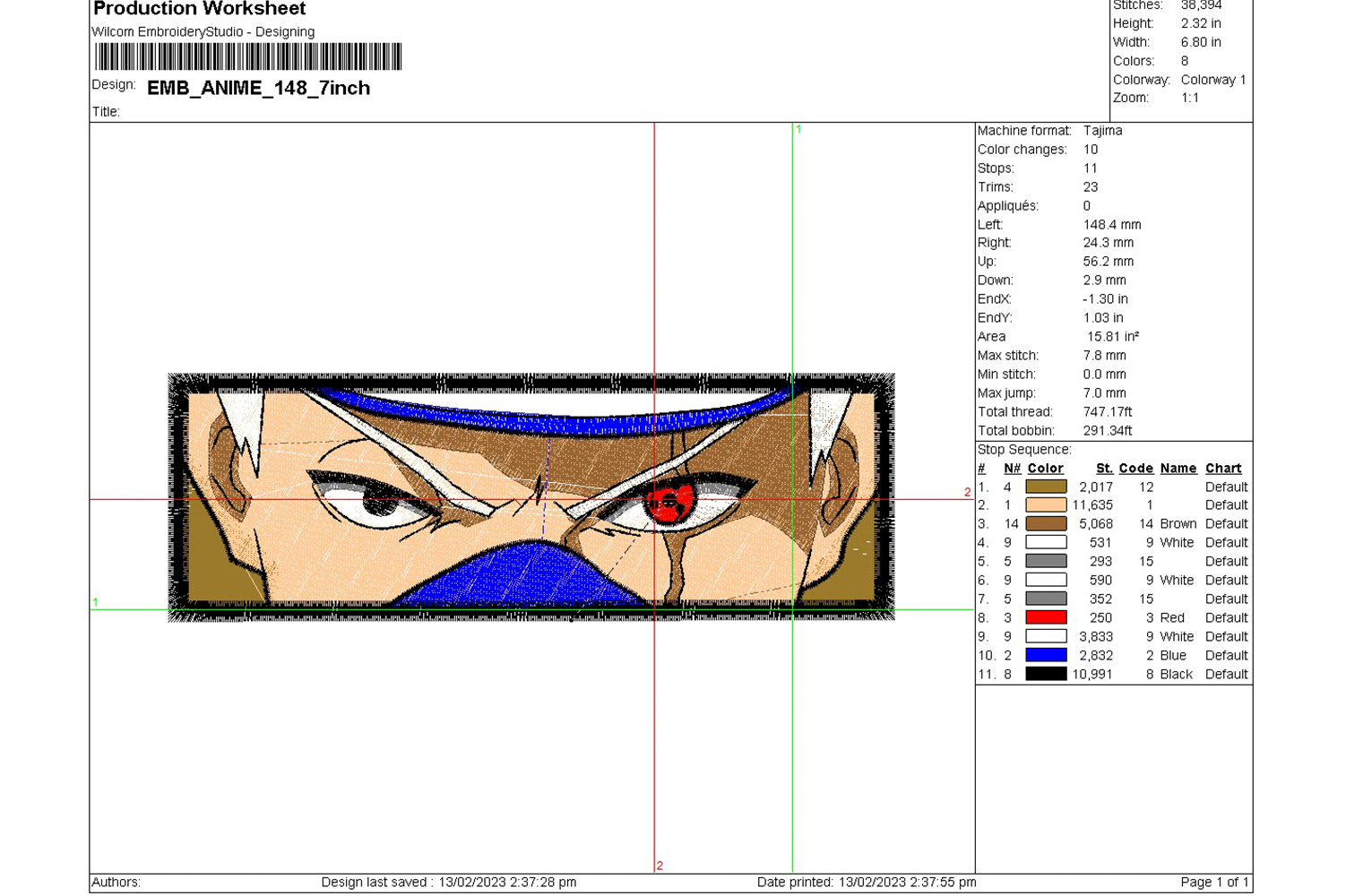Screen dimensions: 1346x896
Task: Select the Blue color swatch in row 10
Action: click(1046, 656)
